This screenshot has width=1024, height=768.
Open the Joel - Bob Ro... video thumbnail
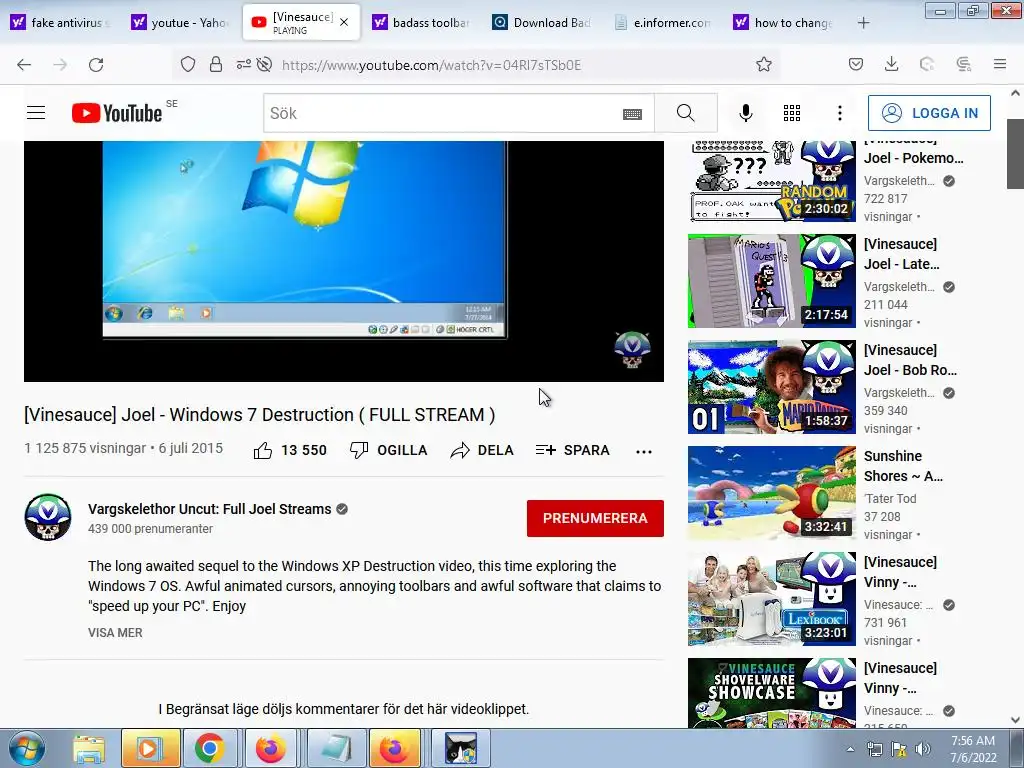click(771, 387)
